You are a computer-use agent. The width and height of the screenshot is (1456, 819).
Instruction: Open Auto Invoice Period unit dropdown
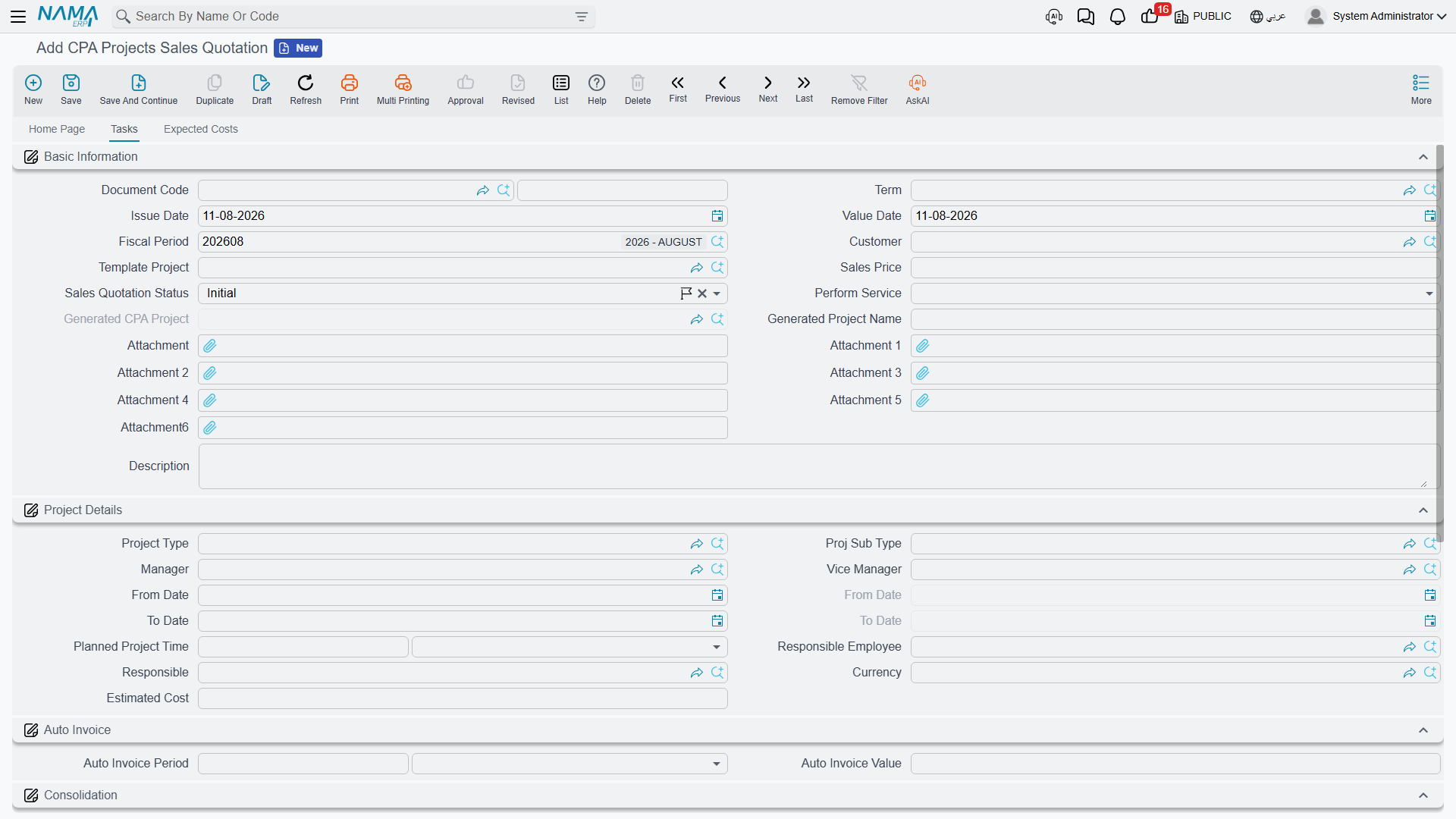pyautogui.click(x=717, y=764)
